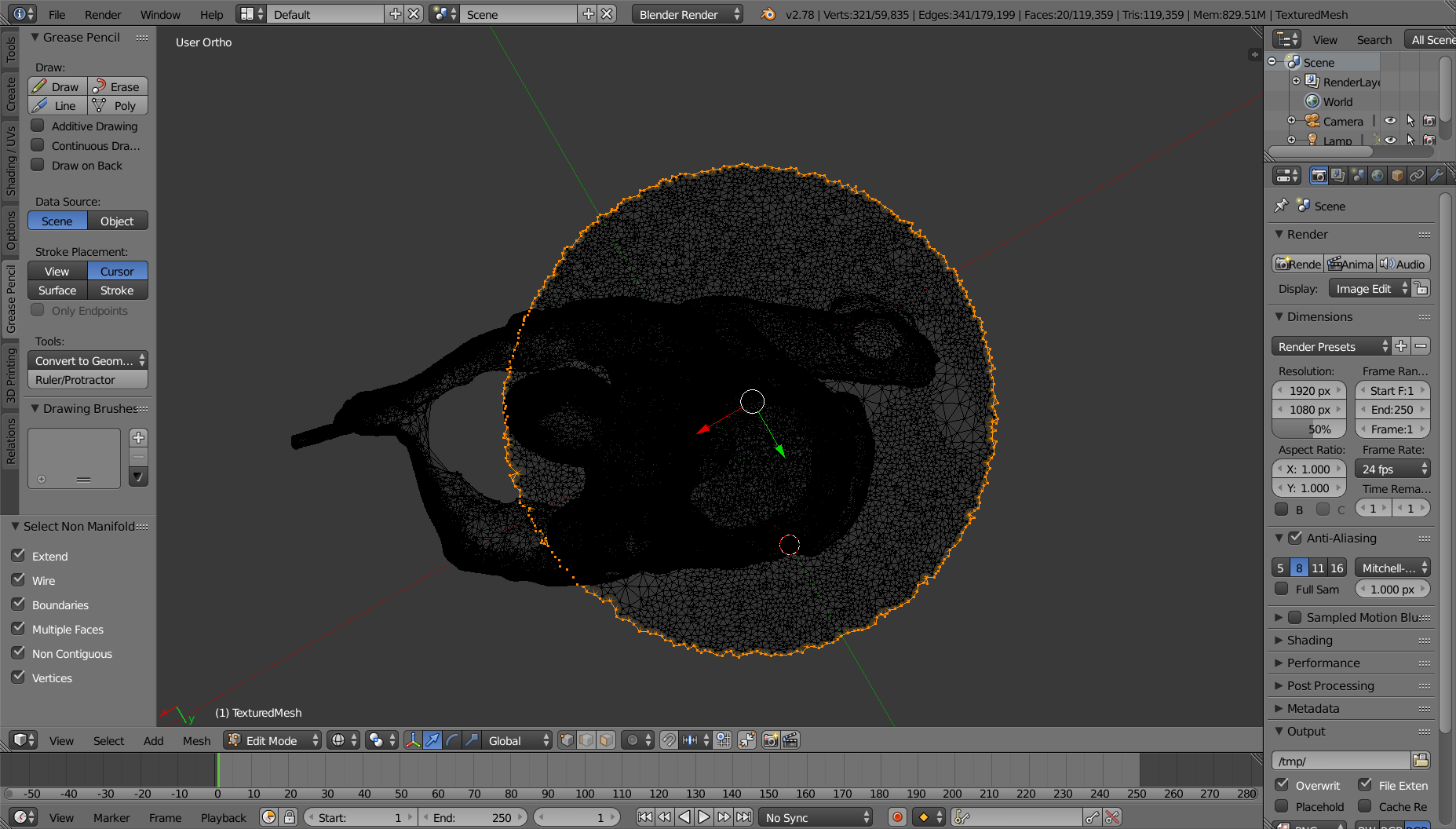The width and height of the screenshot is (1456, 829).
Task: Set data source to Object
Action: coord(118,221)
